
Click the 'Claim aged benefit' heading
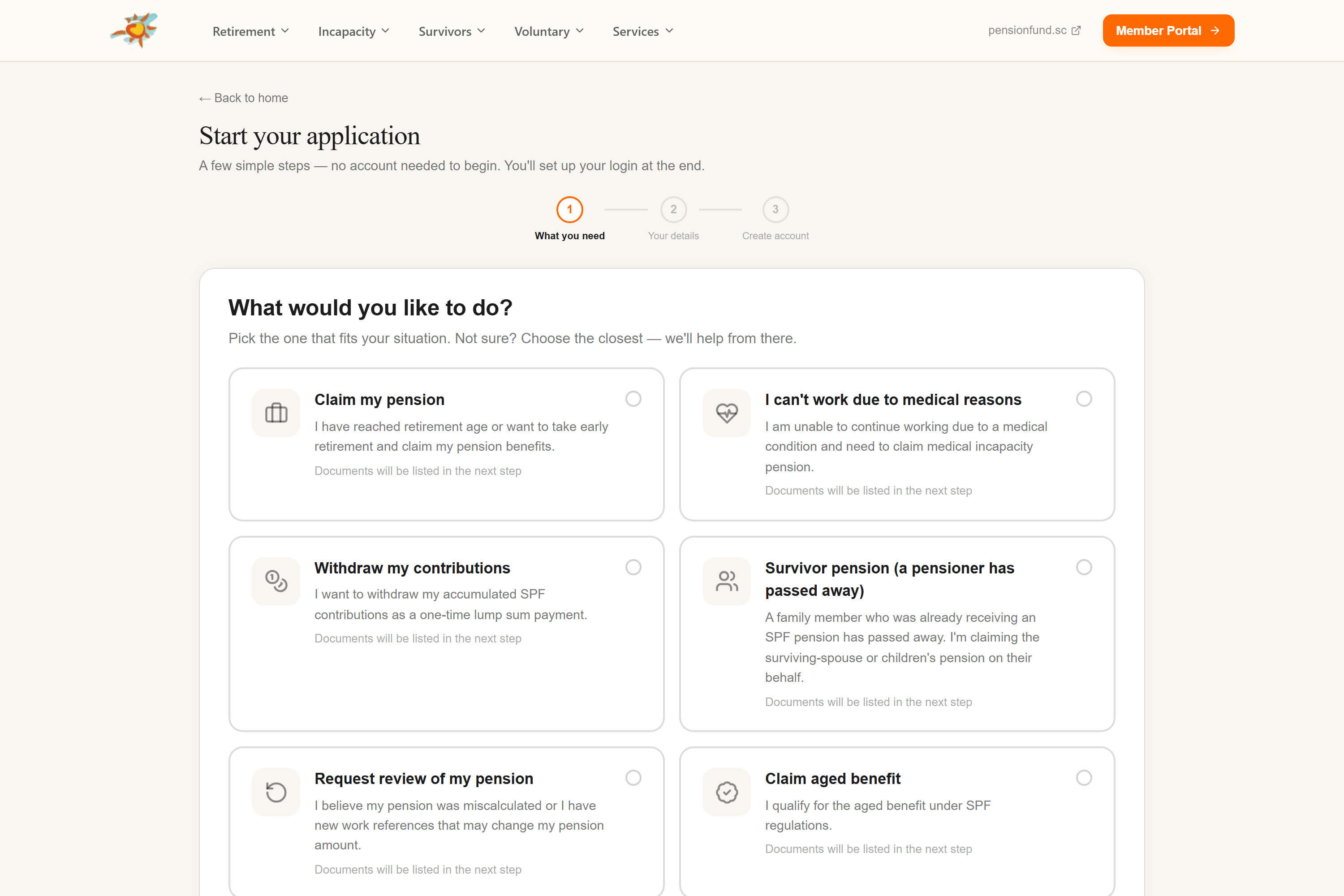(x=832, y=779)
